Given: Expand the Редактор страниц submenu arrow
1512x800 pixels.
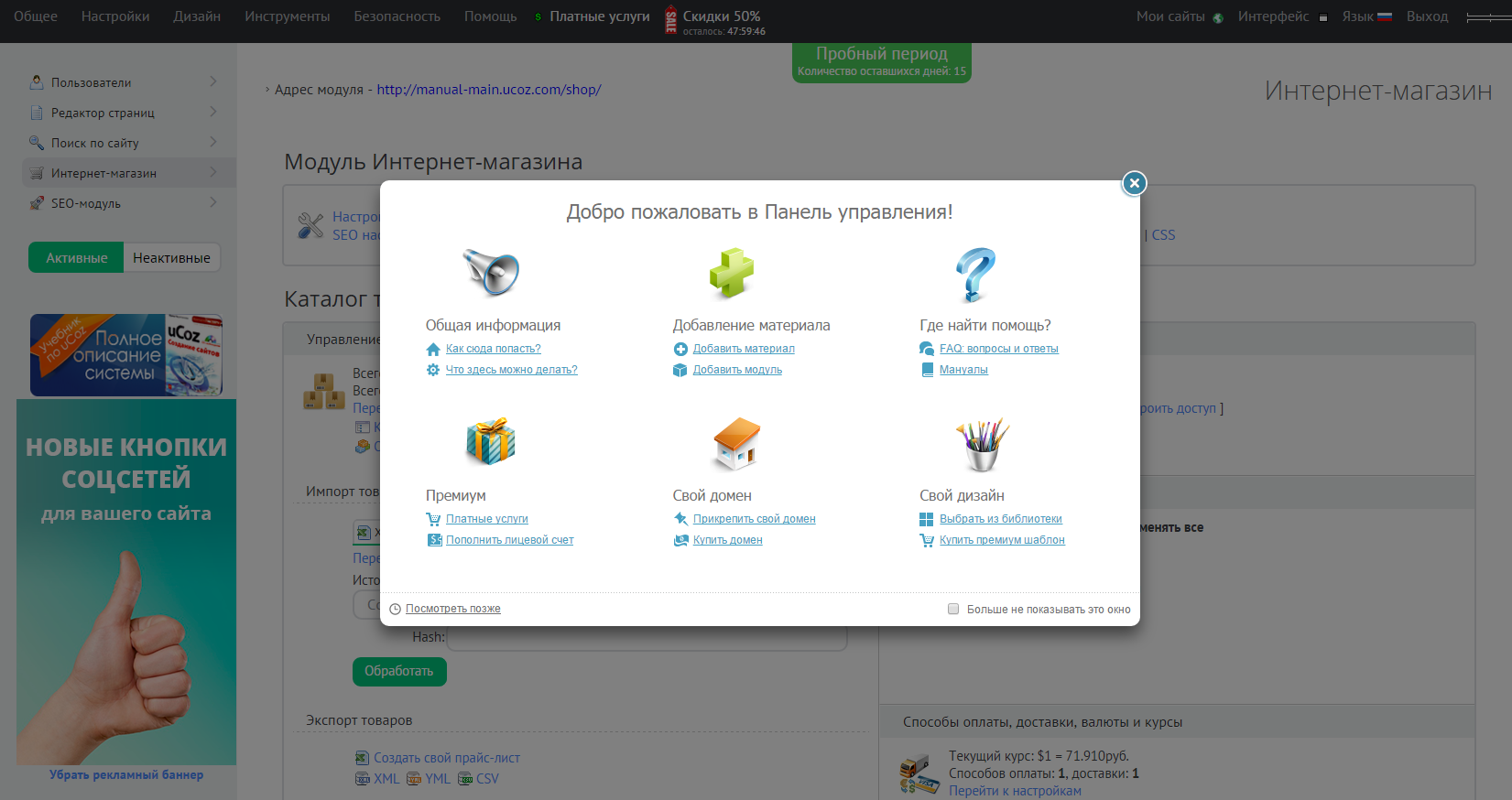Looking at the screenshot, I should pyautogui.click(x=212, y=113).
